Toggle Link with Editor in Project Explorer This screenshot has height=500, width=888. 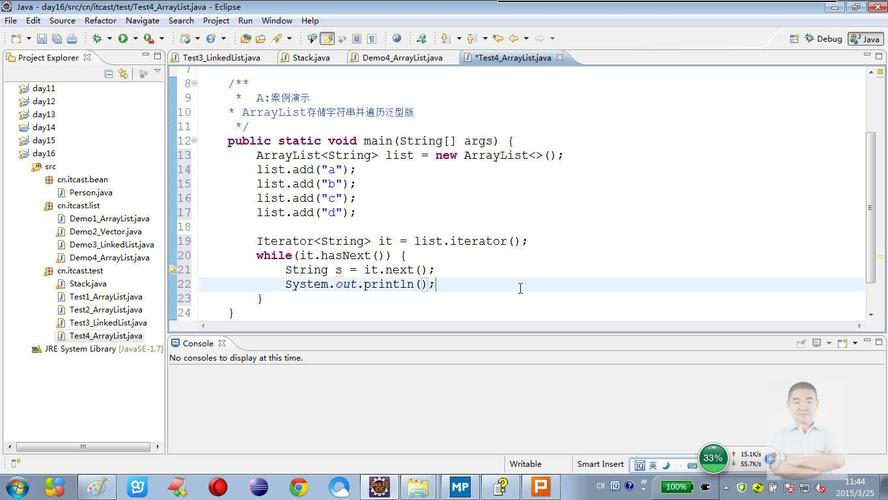click(123, 74)
